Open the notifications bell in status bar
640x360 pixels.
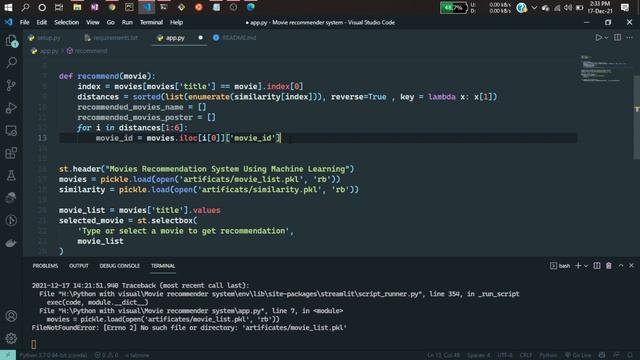point(630,355)
